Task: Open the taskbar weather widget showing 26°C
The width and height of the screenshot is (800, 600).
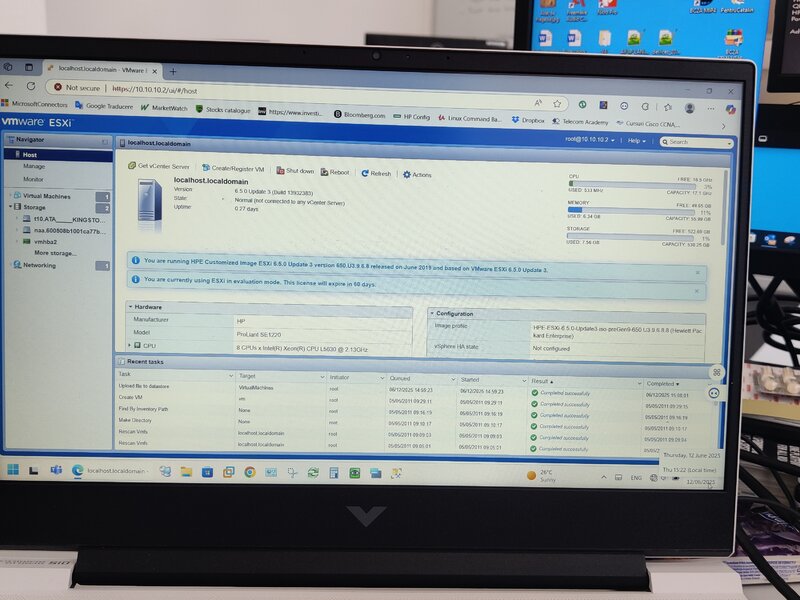Action: pos(541,476)
